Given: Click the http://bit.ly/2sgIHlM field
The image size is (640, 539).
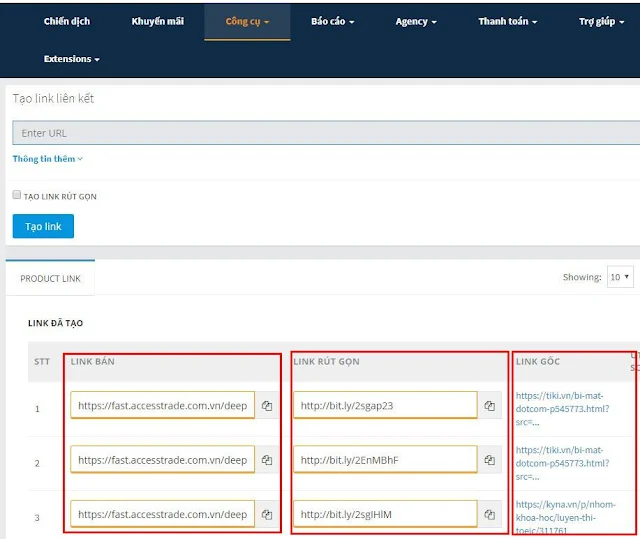Looking at the screenshot, I should point(385,514).
